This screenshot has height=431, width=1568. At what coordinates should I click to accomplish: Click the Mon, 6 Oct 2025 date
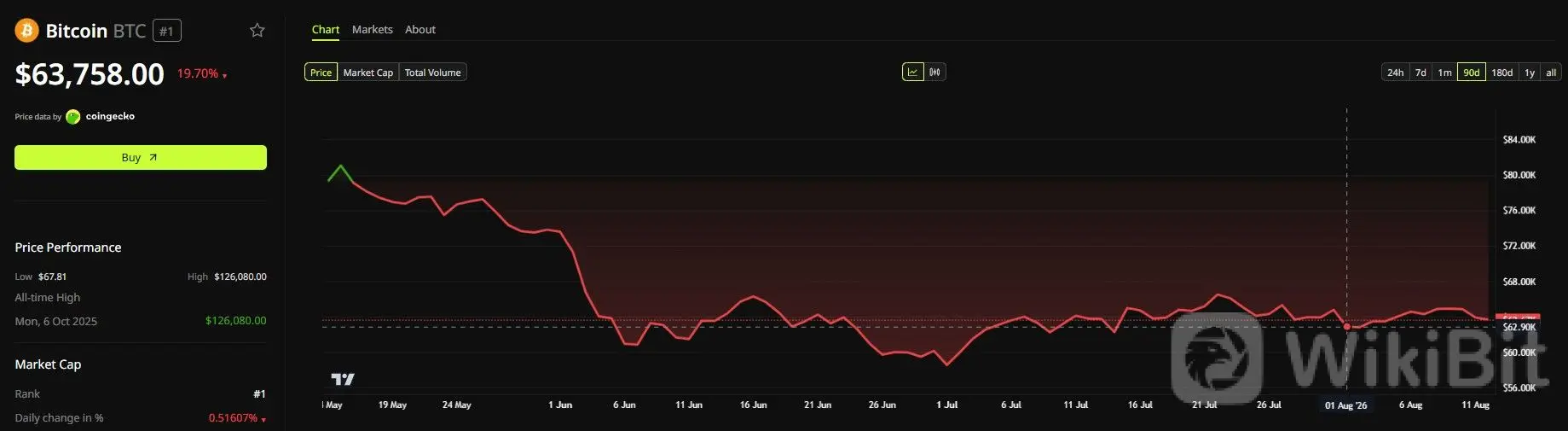[56, 321]
